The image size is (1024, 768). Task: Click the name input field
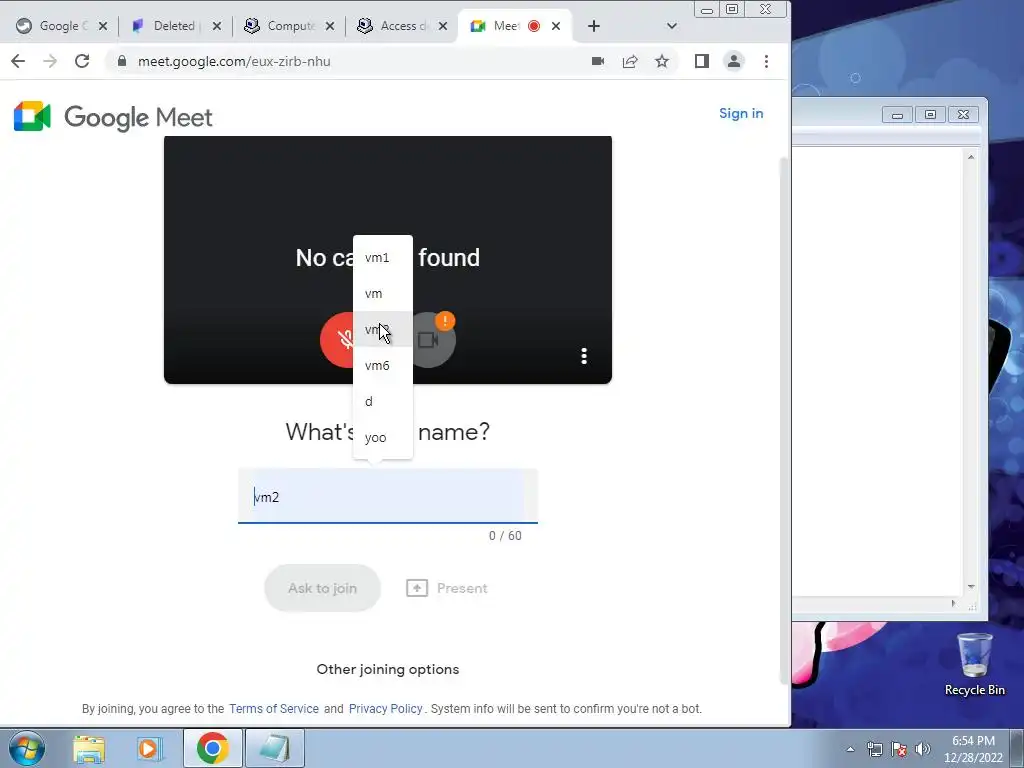(387, 496)
